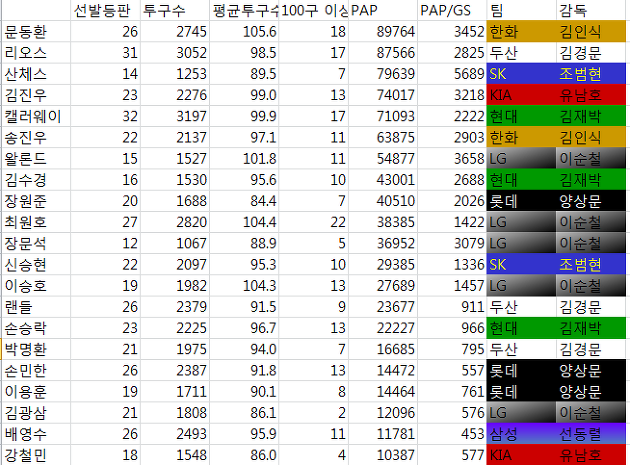Click manager cell 김재박 in 손승락 row
Screen dimensions: 630x465
tap(593, 328)
